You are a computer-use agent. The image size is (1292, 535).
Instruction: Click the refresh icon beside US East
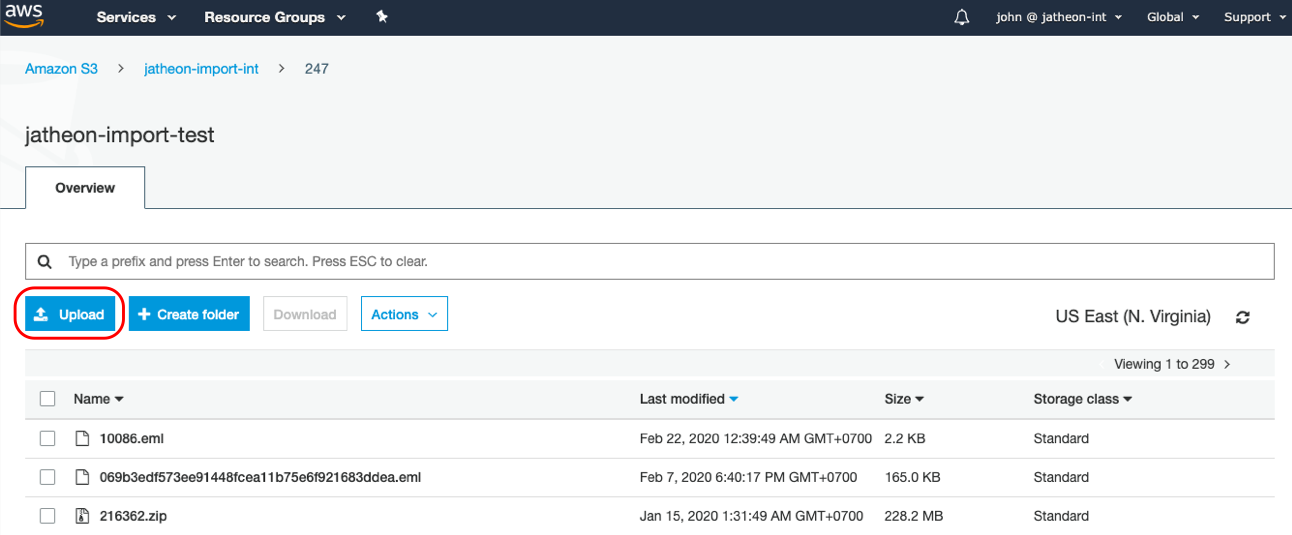click(x=1242, y=317)
